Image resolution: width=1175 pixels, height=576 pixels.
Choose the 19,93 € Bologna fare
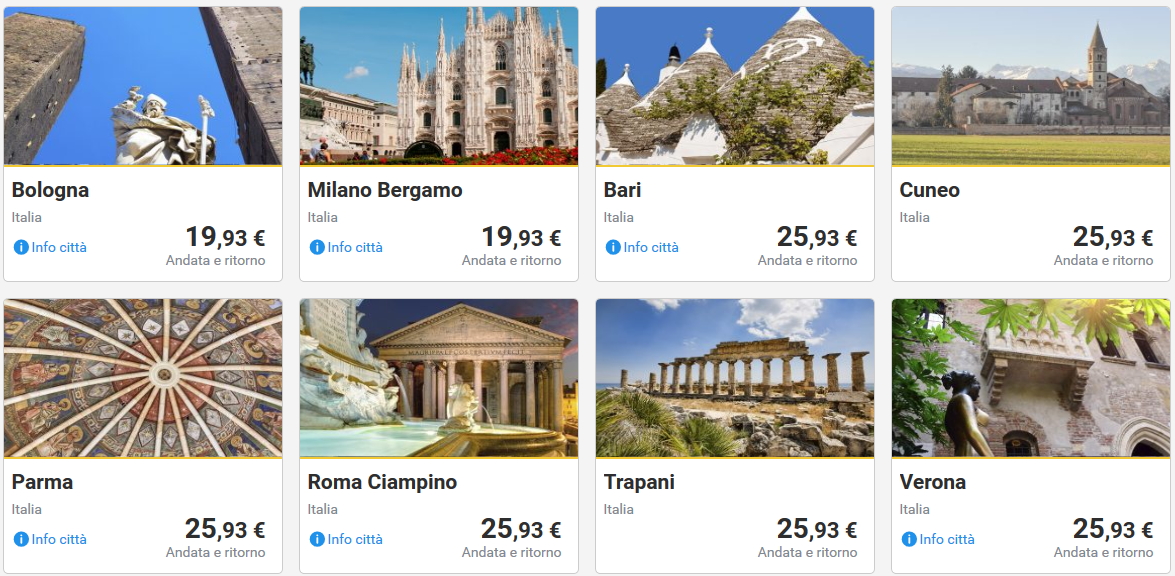pyautogui.click(x=225, y=238)
